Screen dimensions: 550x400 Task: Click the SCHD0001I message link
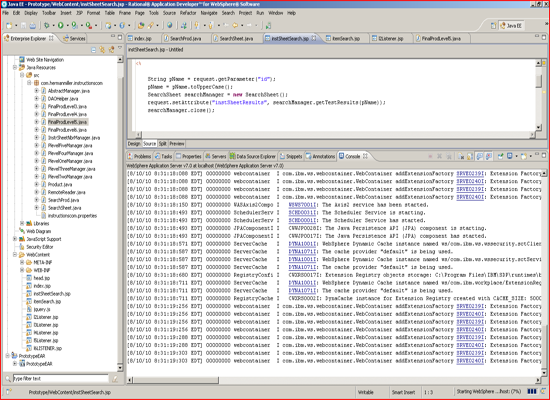click(x=302, y=220)
